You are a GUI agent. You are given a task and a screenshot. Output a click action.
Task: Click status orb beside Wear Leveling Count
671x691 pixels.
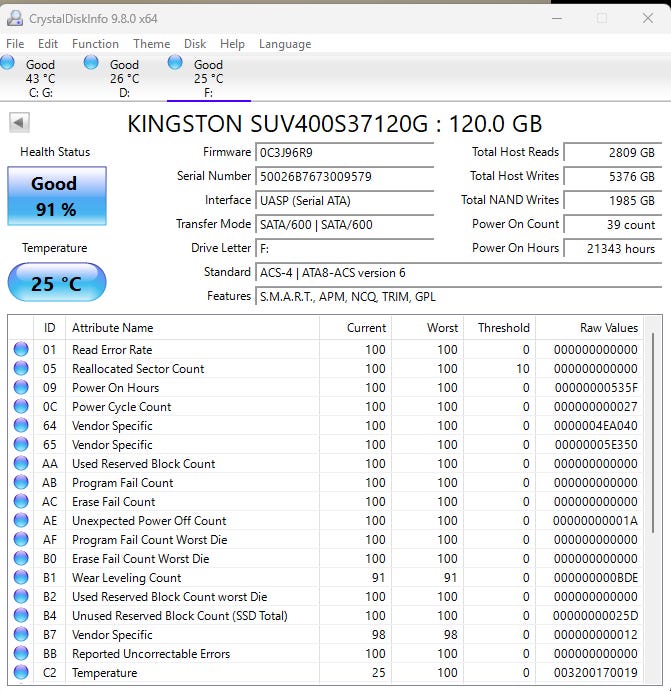(21, 578)
